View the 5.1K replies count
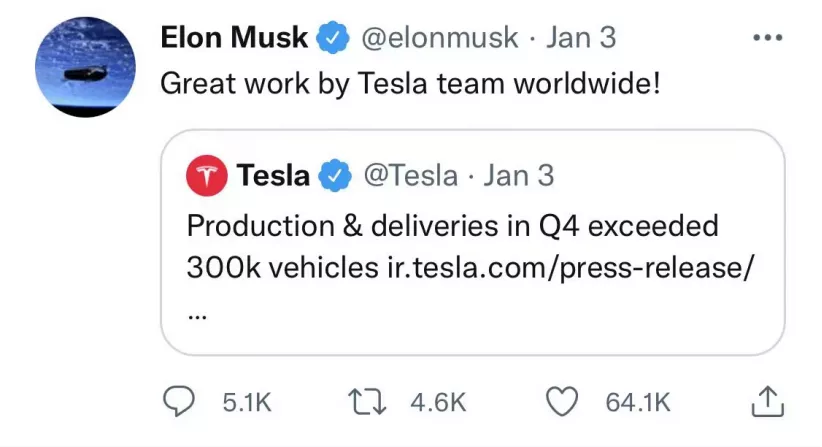The image size is (822, 447). tap(247, 403)
